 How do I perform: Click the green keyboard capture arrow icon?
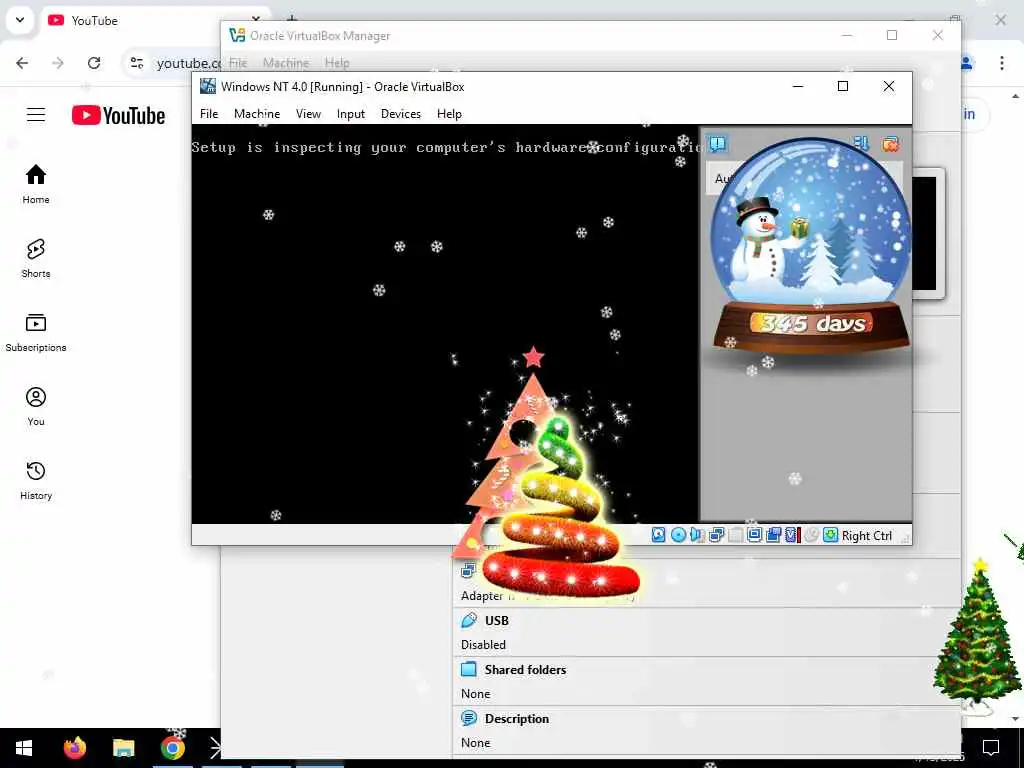coord(830,536)
